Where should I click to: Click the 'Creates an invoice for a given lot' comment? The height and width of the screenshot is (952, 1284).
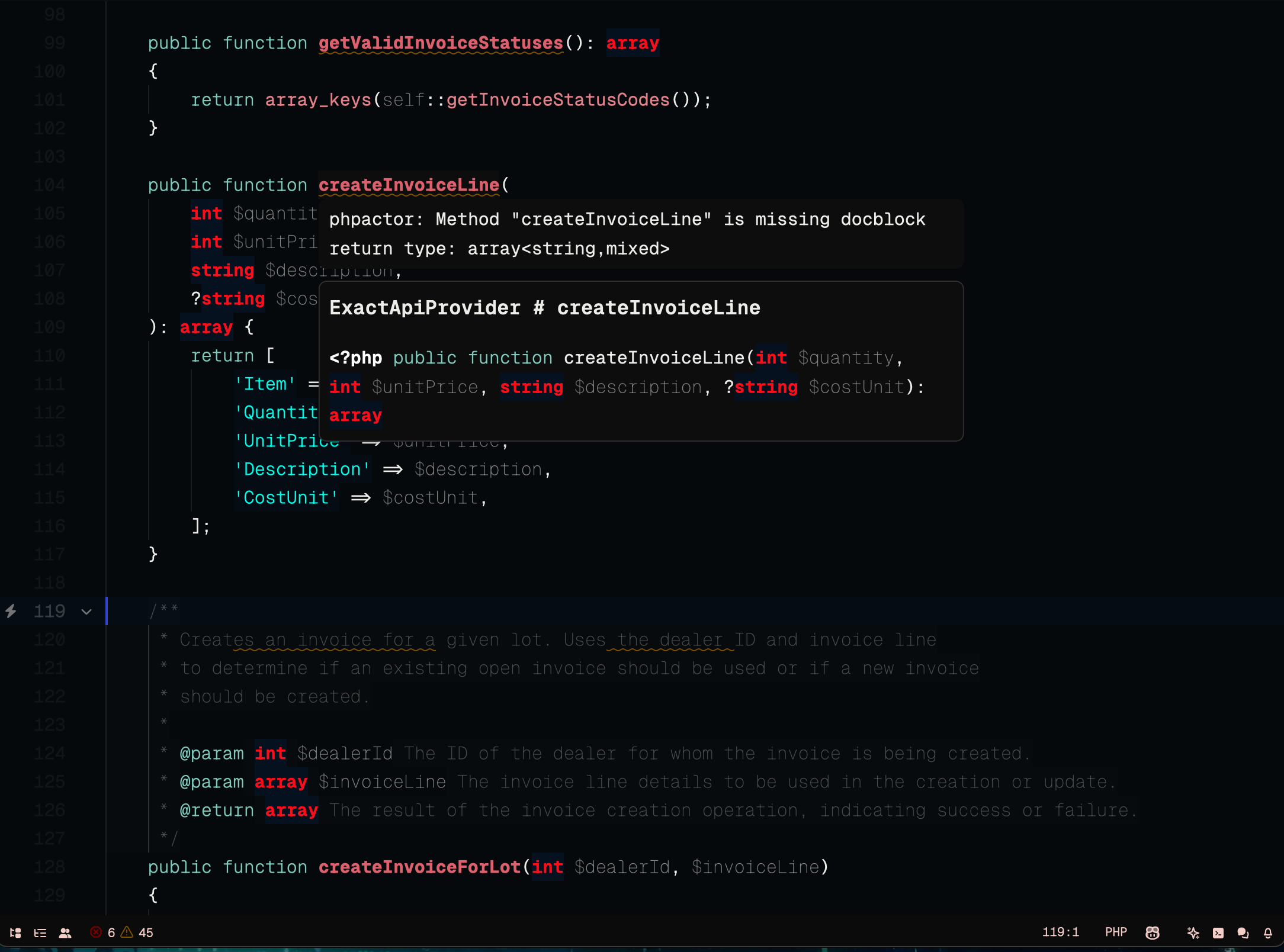click(x=361, y=640)
